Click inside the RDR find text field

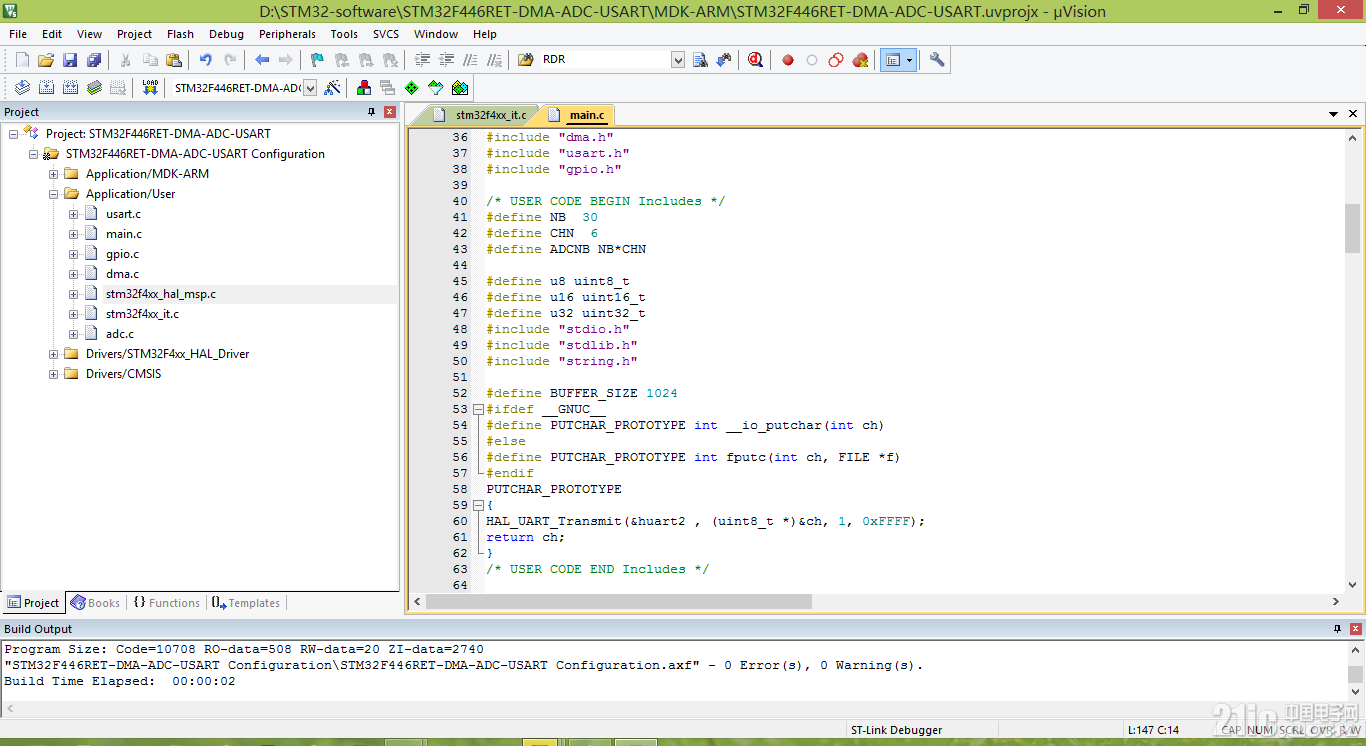click(x=604, y=60)
